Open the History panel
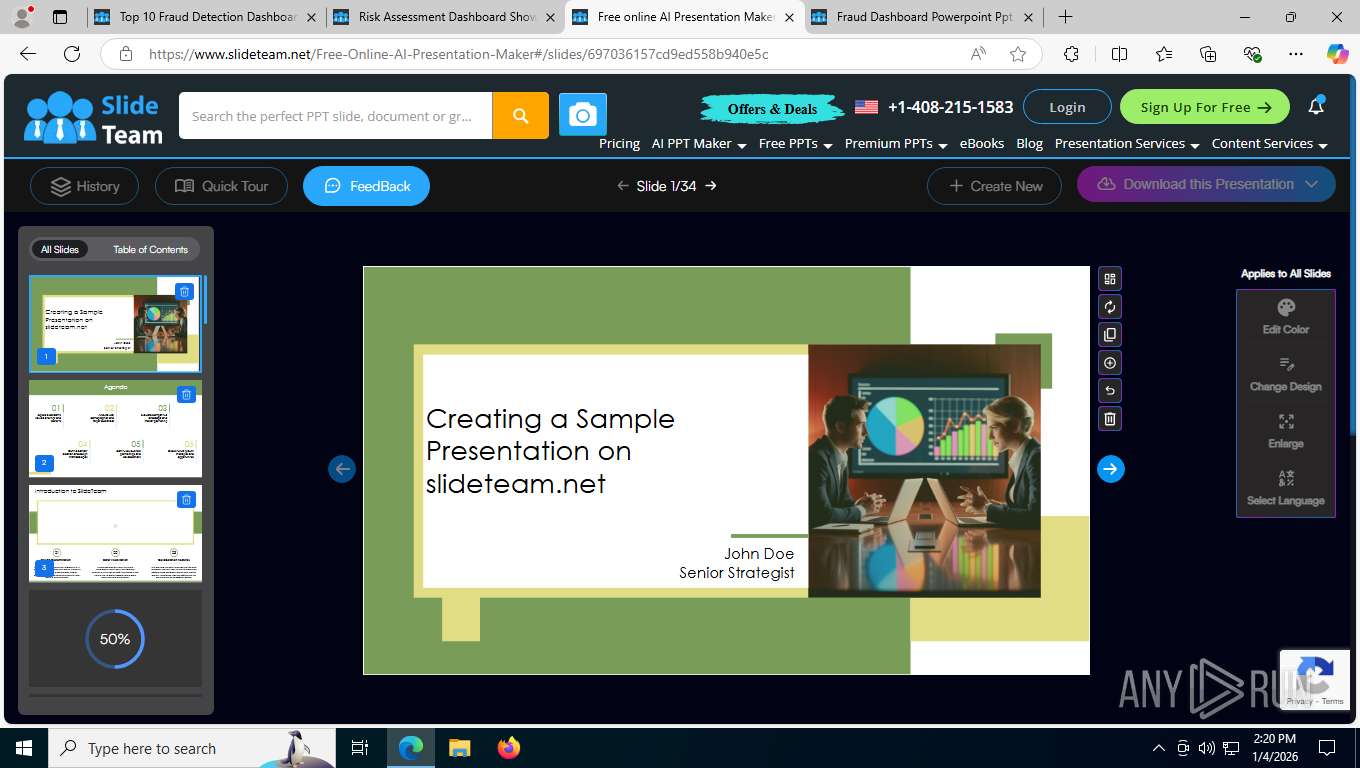This screenshot has width=1360, height=768. coord(84,186)
